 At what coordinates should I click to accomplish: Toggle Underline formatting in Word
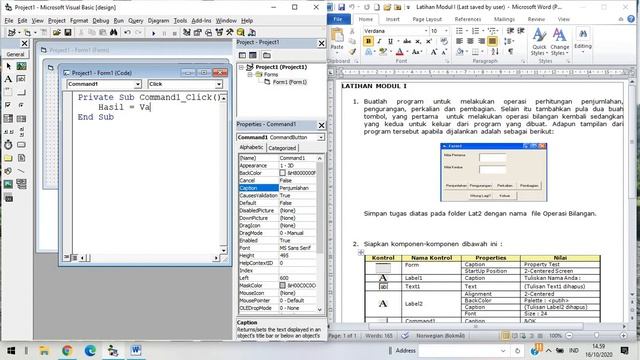(390, 41)
